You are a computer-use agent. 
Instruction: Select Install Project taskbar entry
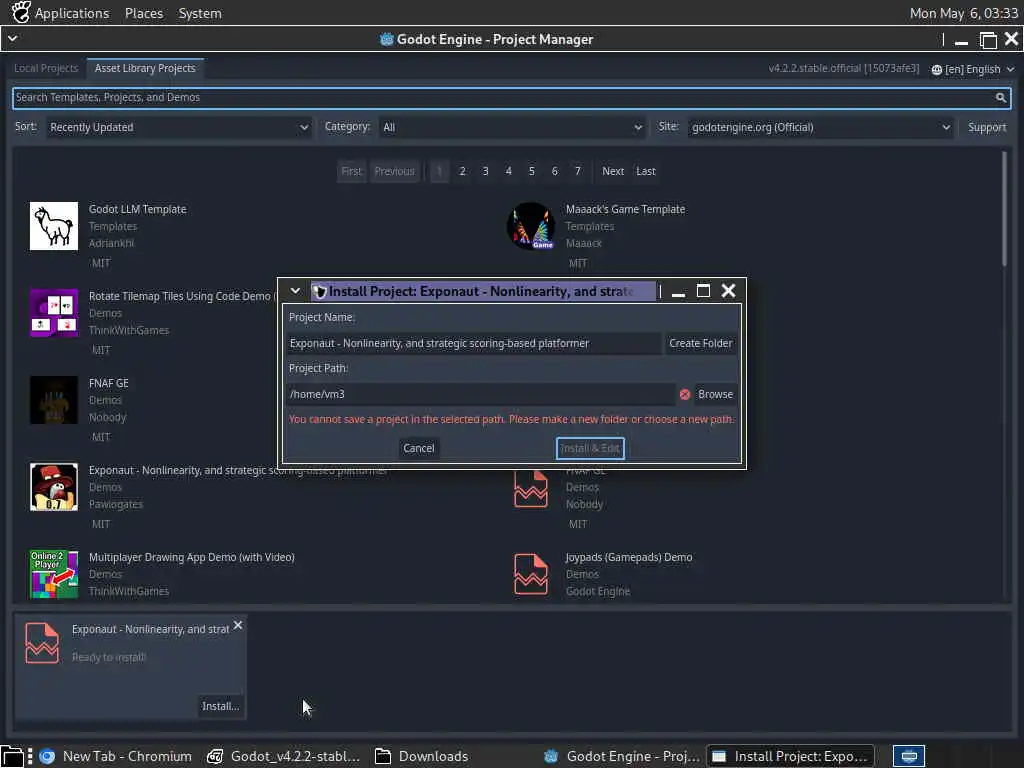790,756
